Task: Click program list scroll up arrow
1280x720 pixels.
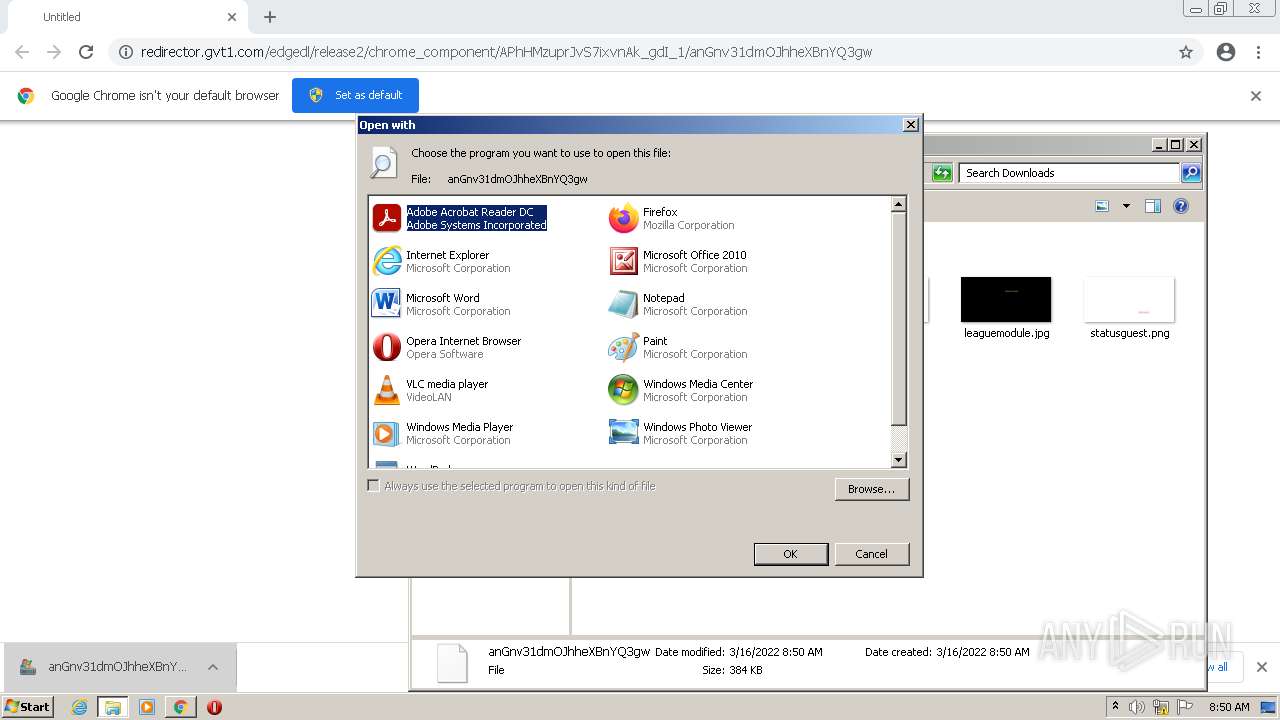Action: point(898,204)
